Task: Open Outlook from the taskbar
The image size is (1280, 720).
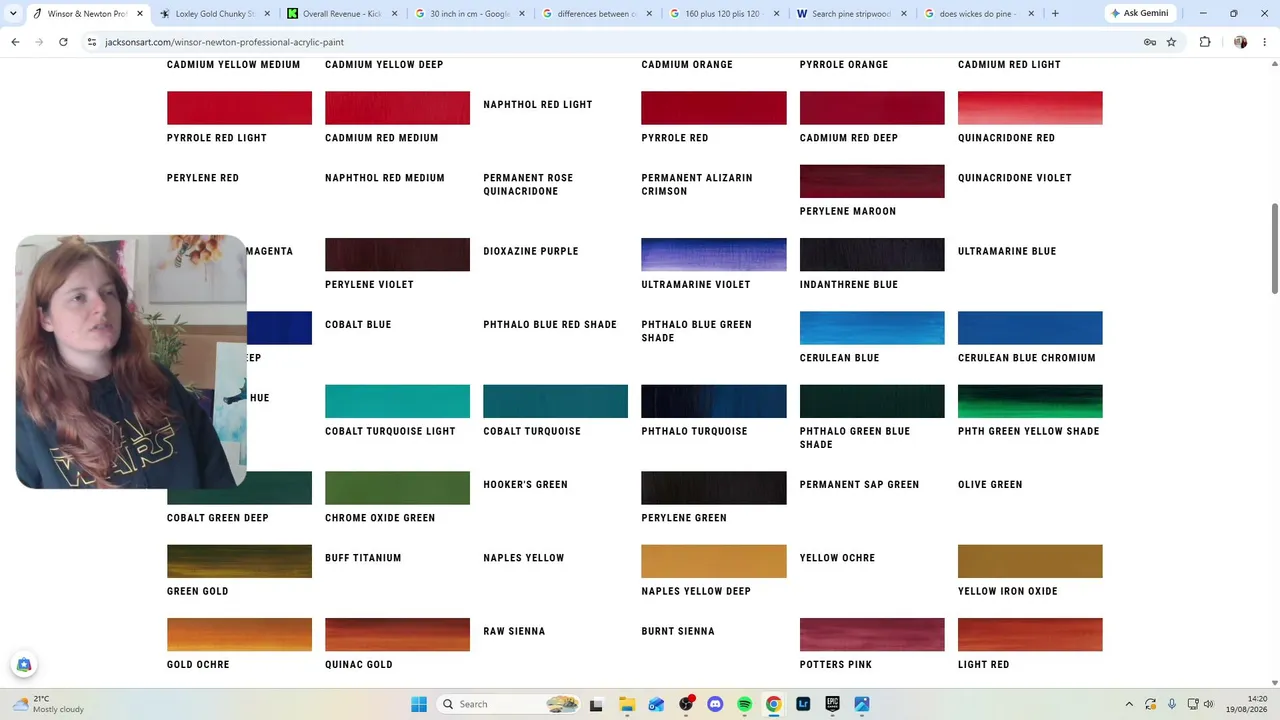Action: [x=656, y=704]
